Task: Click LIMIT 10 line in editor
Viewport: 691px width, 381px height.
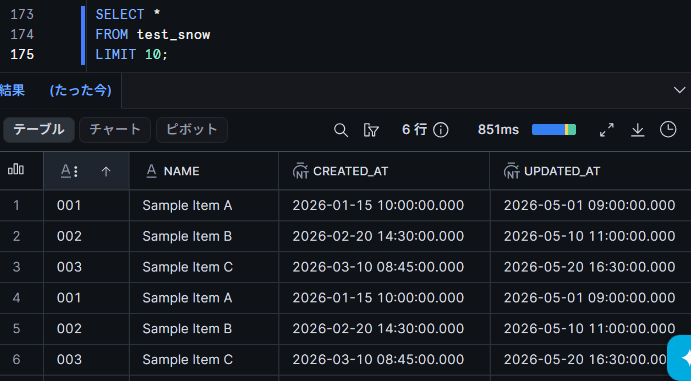Action: click(x=132, y=55)
